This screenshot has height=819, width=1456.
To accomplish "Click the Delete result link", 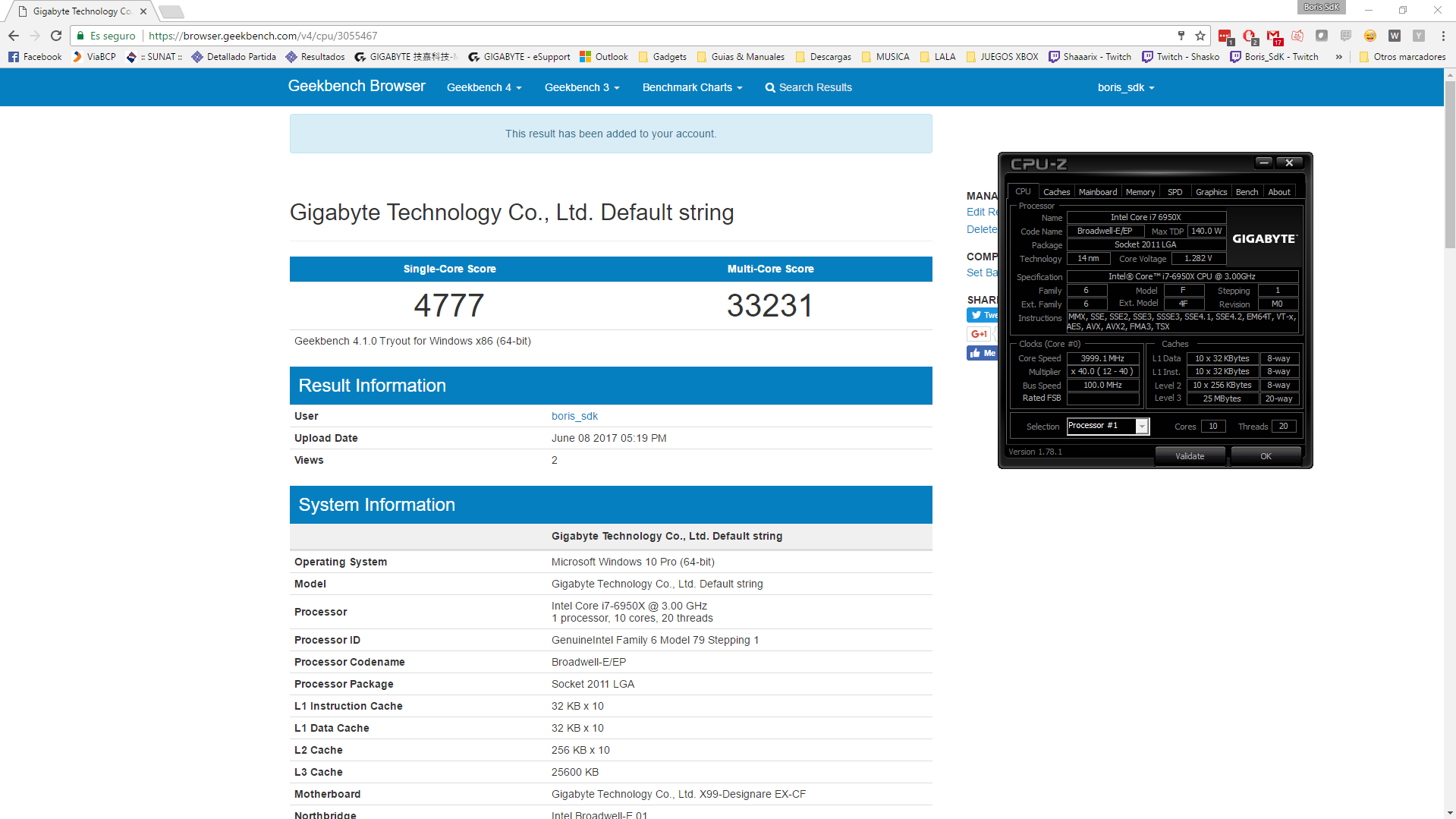I will pos(982,229).
